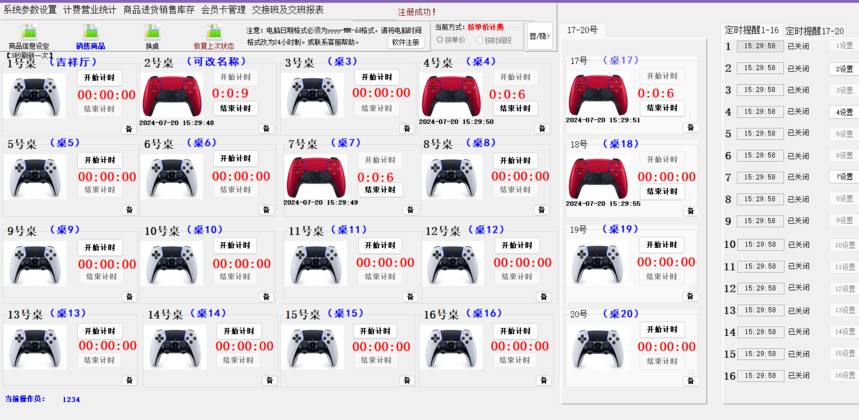
Task: Click the 备 note button of table 13
Action: pos(129,381)
